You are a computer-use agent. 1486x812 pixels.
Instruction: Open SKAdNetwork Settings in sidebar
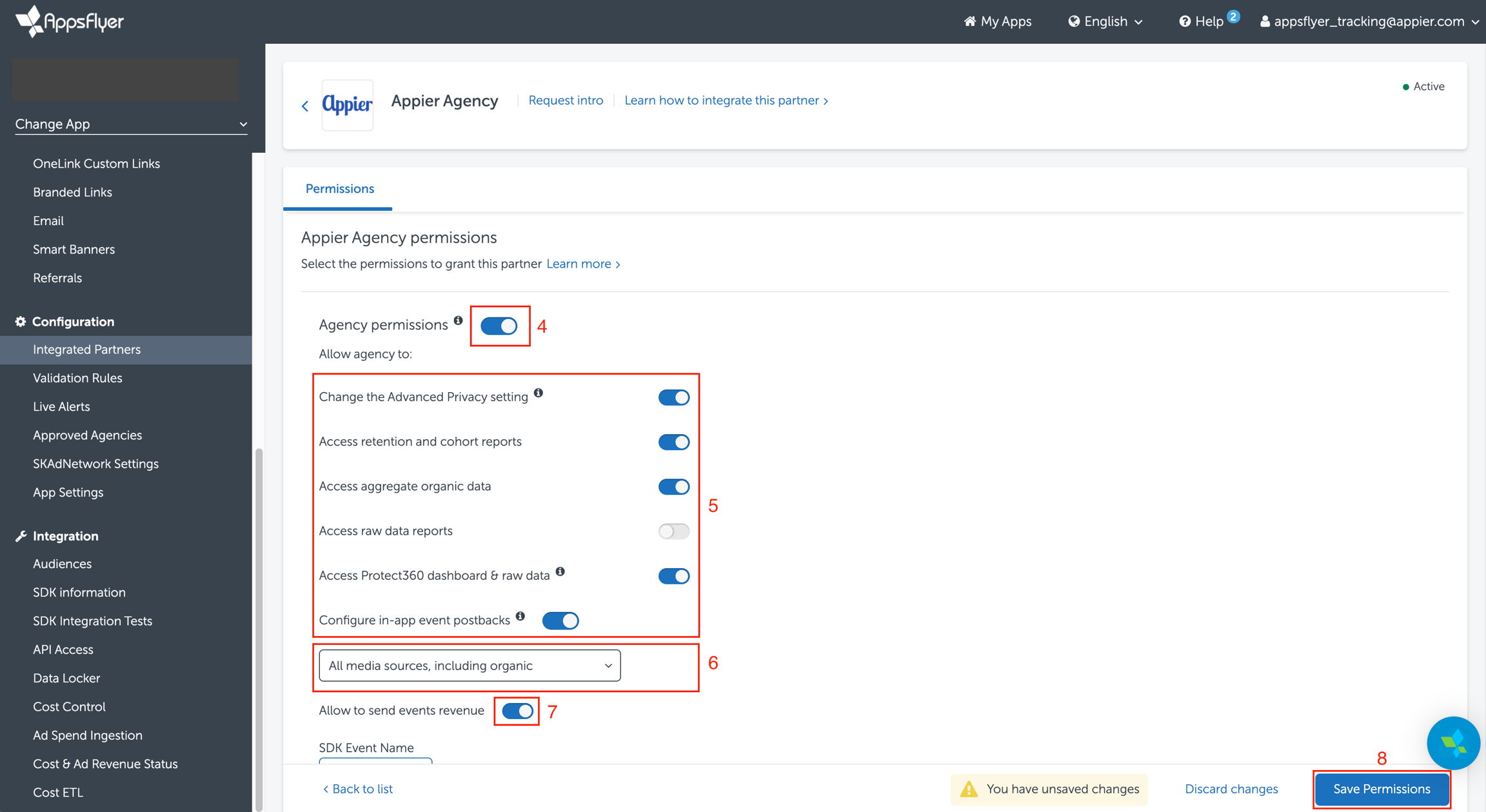click(95, 464)
